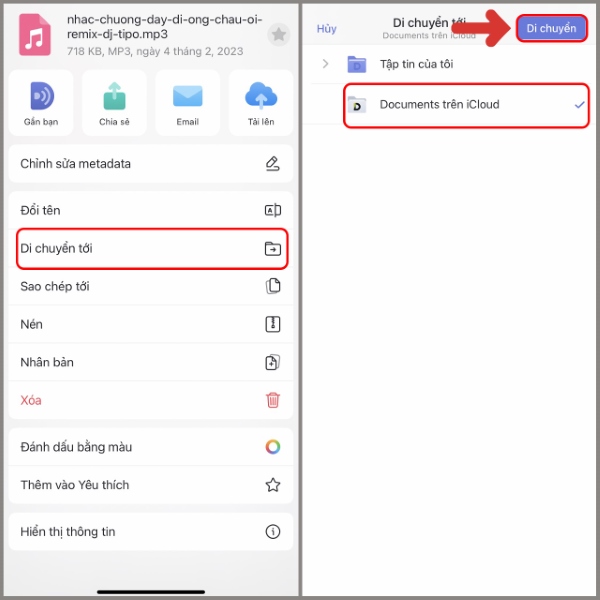Tap the blue Di chuyển button
The width and height of the screenshot is (600, 600).
551,28
